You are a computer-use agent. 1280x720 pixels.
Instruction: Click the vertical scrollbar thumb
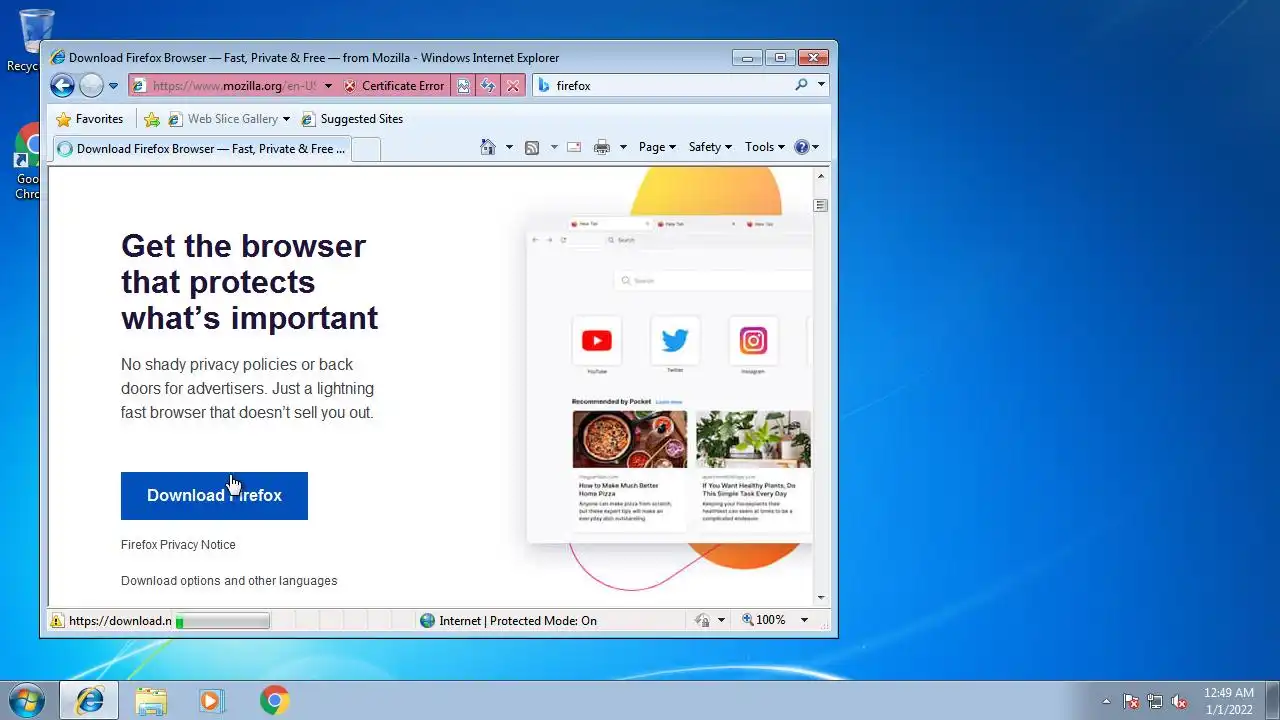(821, 206)
